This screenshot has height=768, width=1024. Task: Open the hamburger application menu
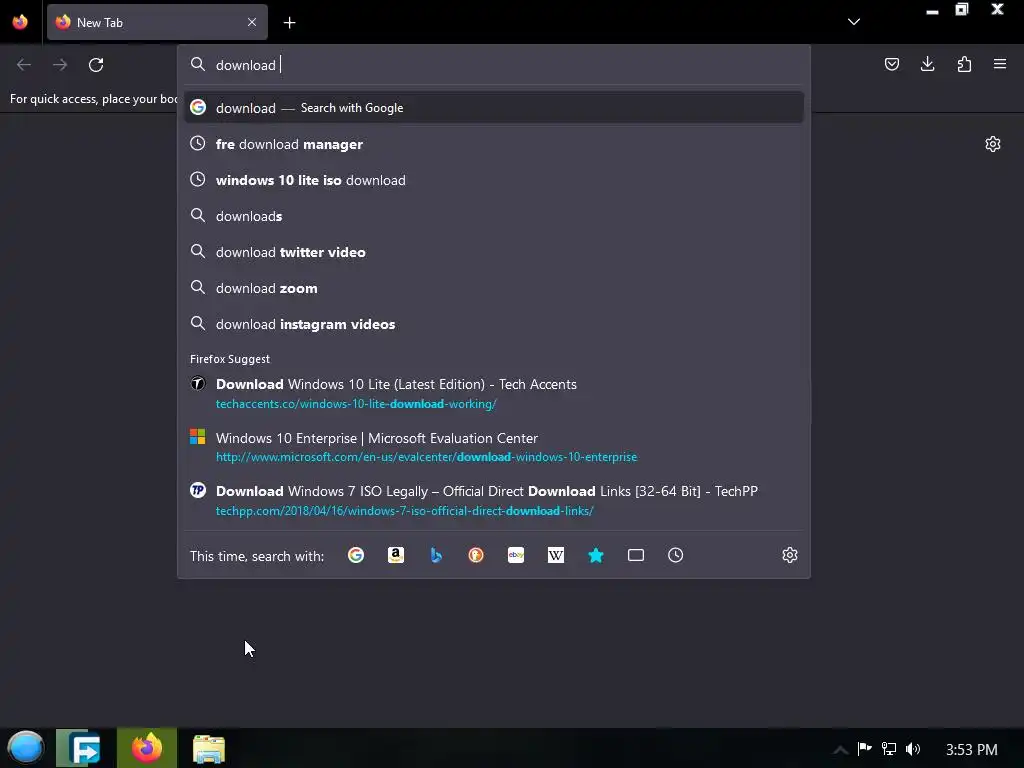[x=1000, y=64]
